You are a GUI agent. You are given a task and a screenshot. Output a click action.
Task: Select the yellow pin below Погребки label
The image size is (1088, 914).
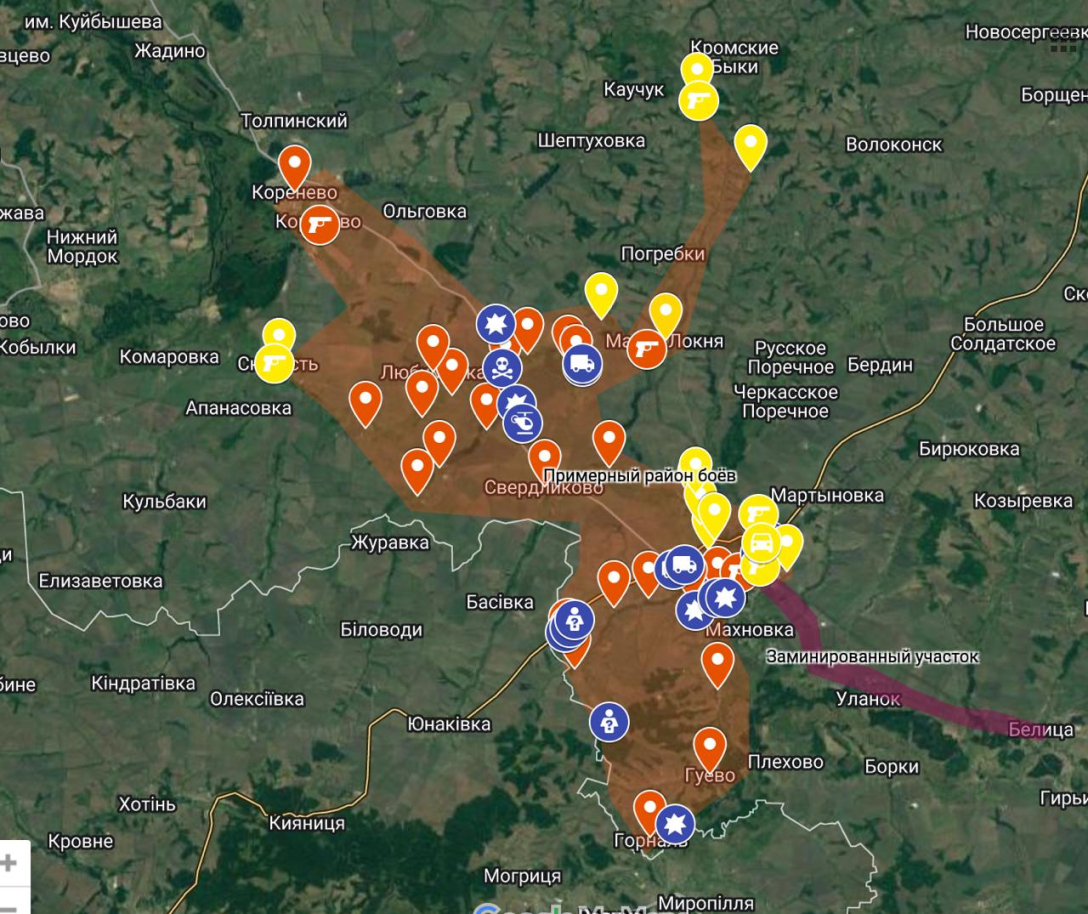click(x=666, y=311)
